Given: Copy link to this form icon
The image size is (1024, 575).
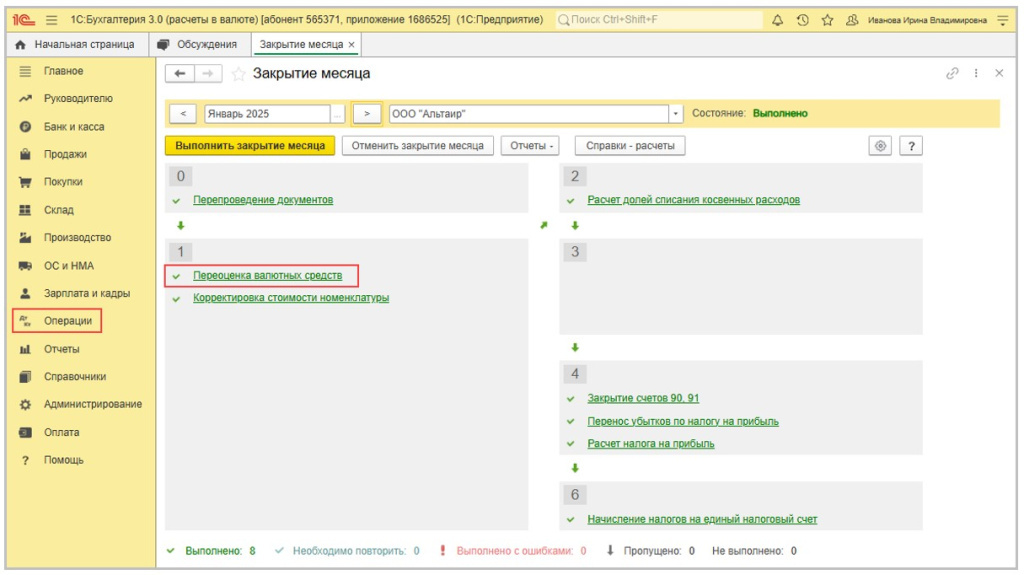Looking at the screenshot, I should coord(952,73).
